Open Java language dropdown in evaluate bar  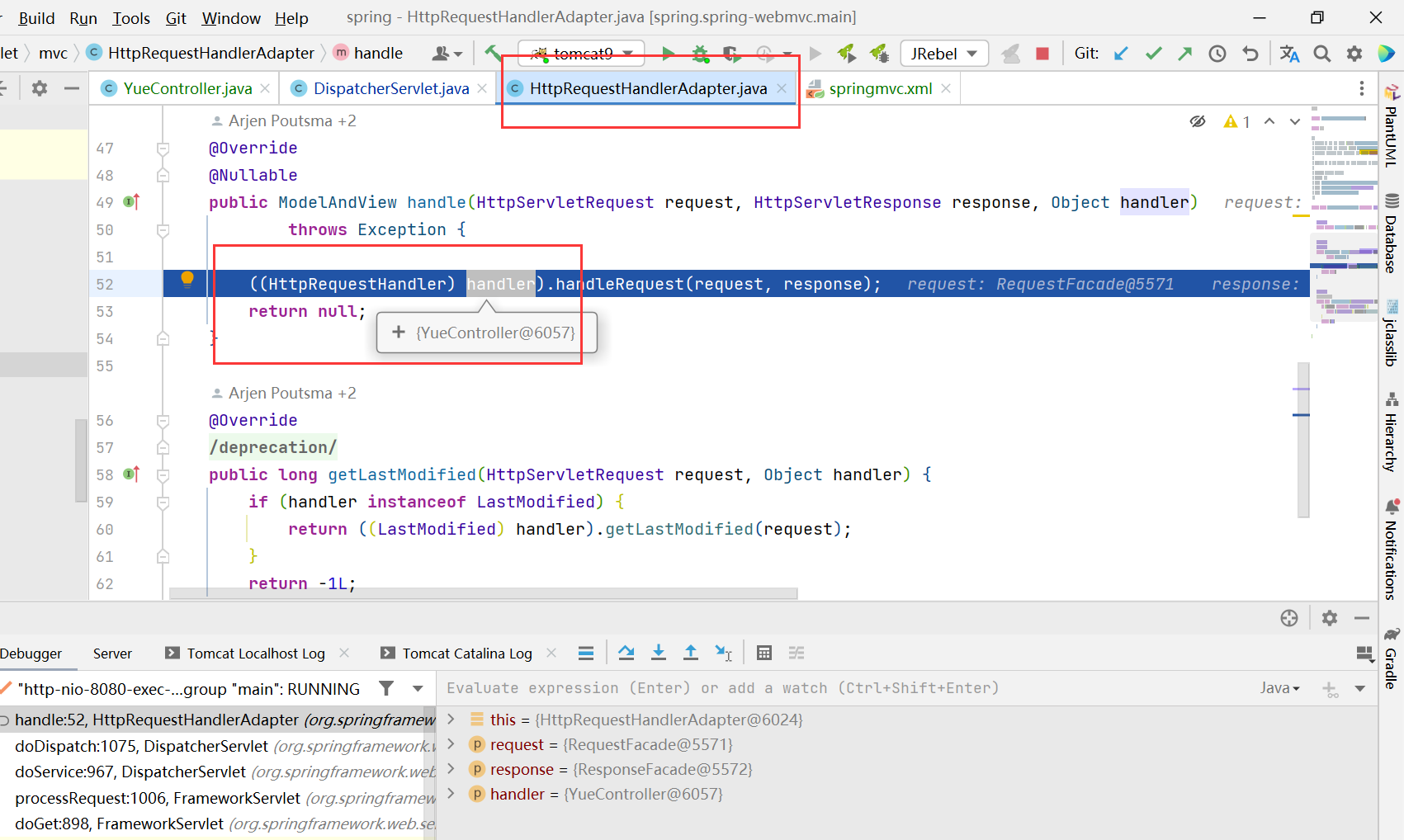1279,688
